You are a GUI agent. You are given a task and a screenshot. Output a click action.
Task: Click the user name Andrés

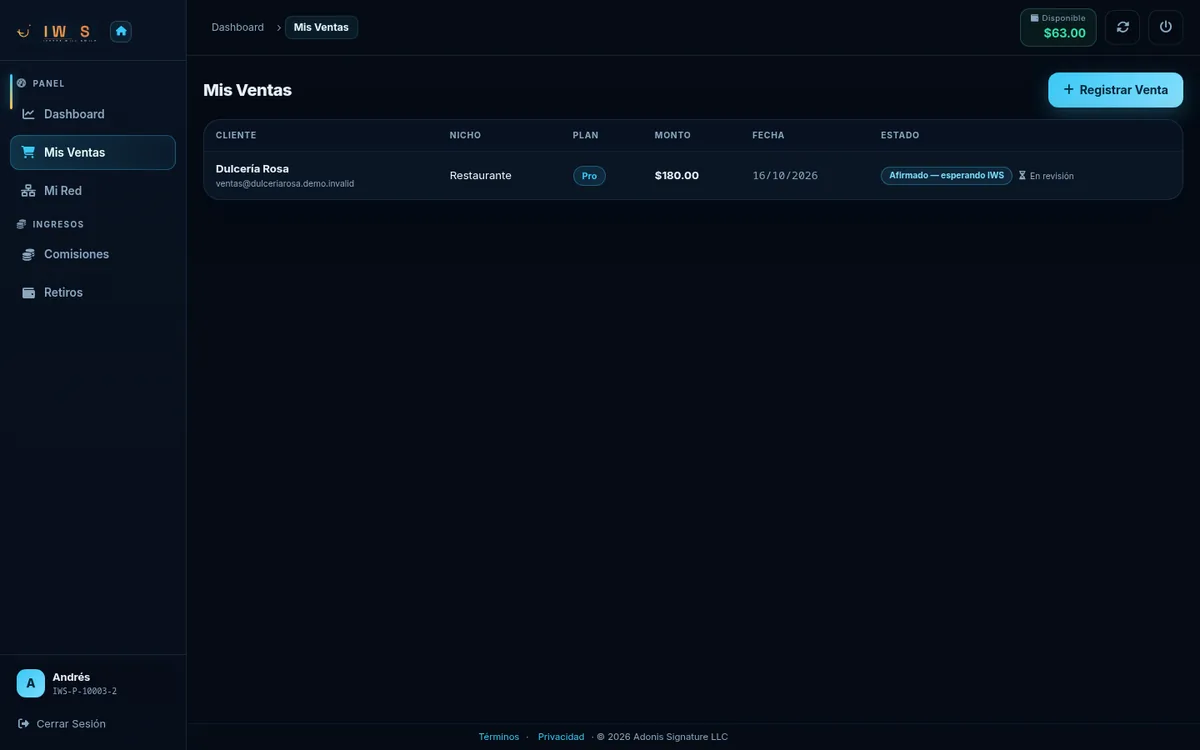(71, 677)
